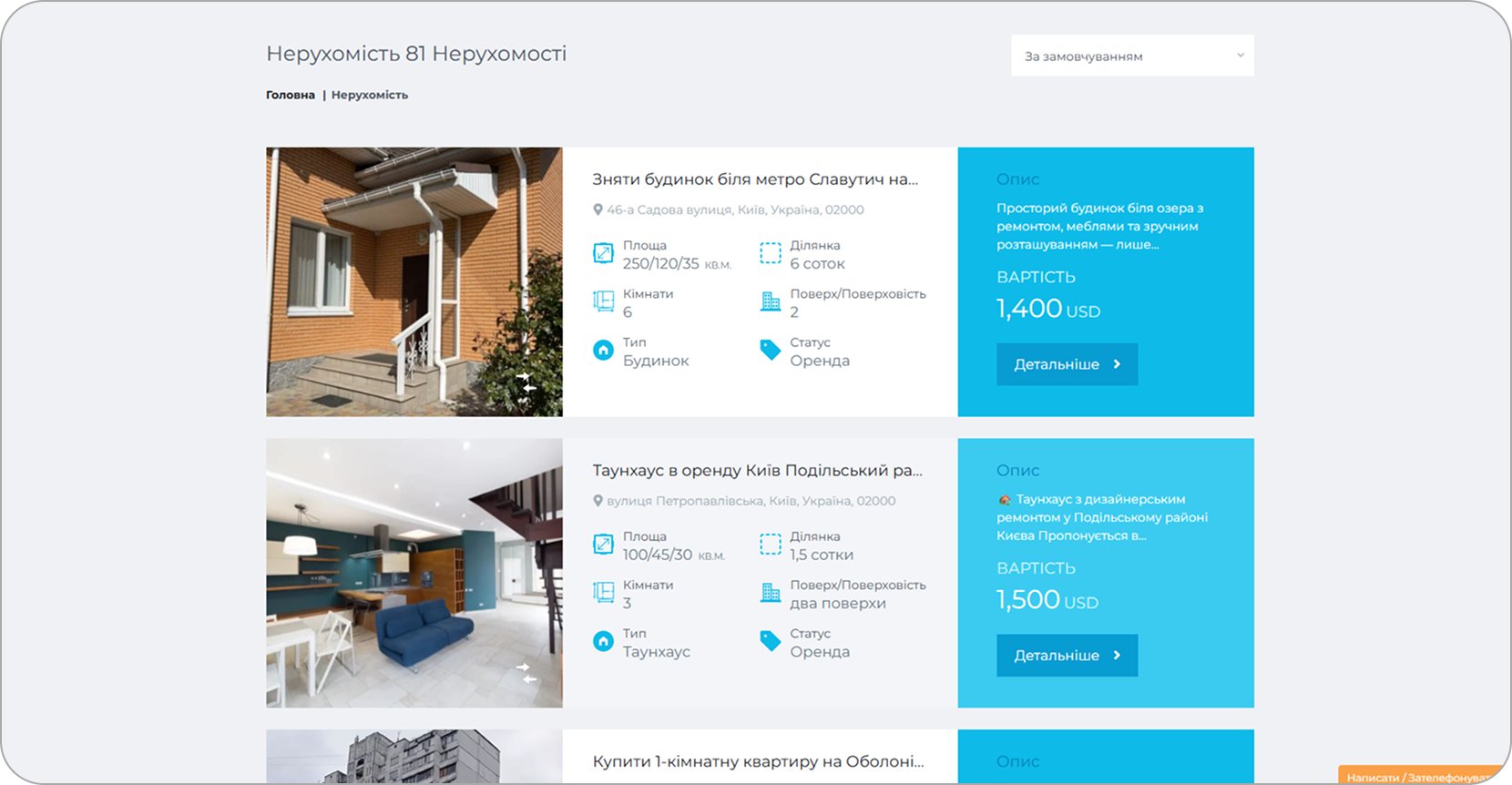
Task: Click the plot size icon beside 6 соток
Action: coord(771,253)
